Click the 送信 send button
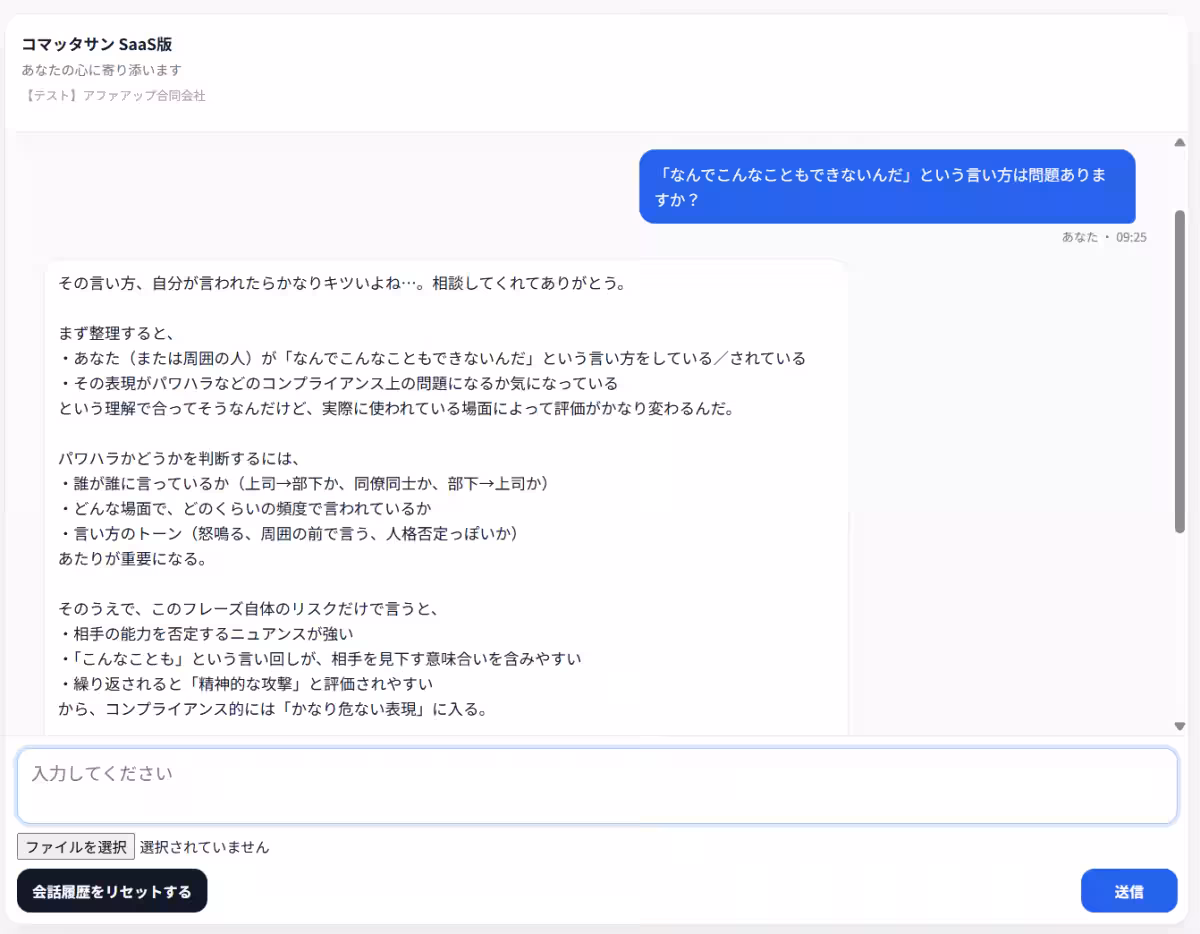This screenshot has width=1200, height=934. click(1129, 890)
